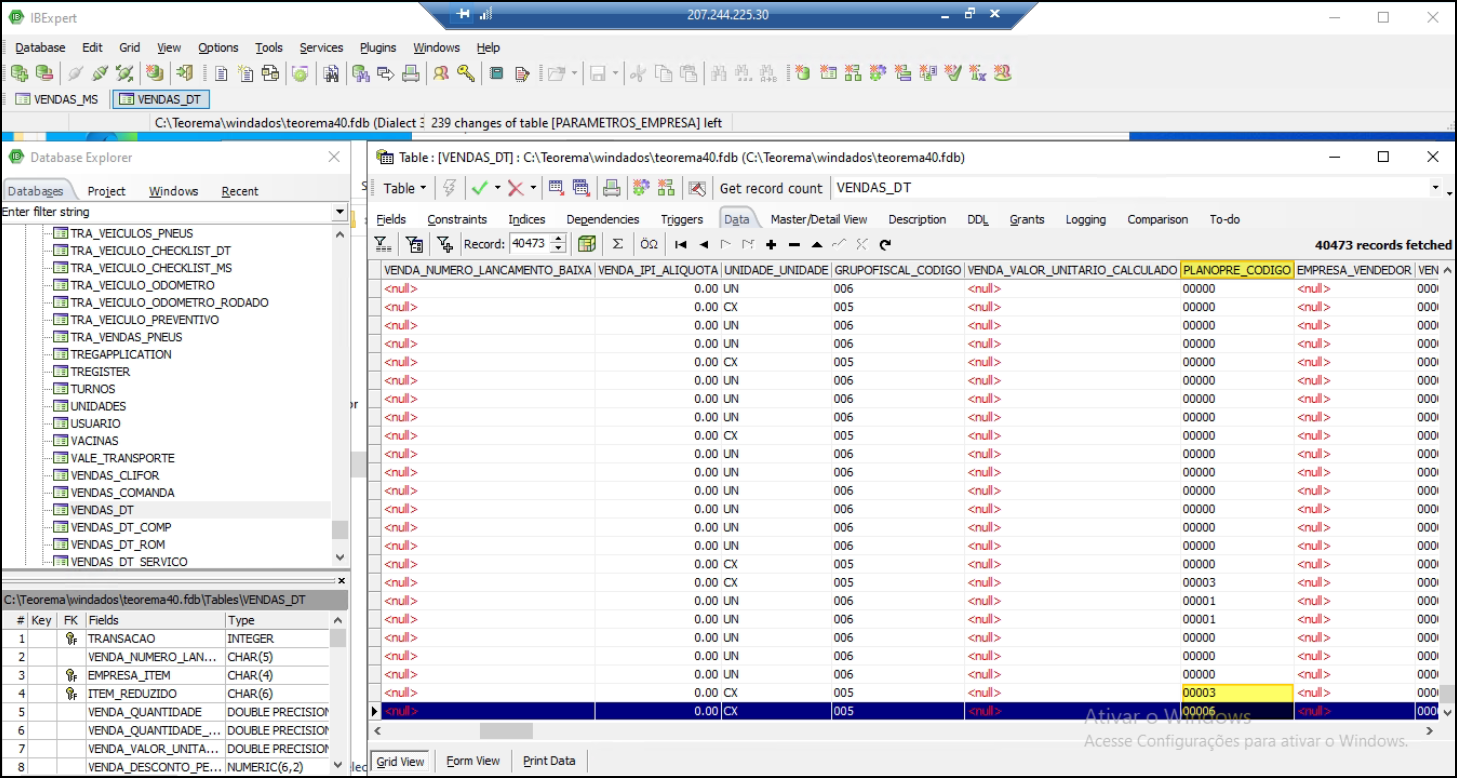
Task: Open the Database menu
Action: pos(40,47)
